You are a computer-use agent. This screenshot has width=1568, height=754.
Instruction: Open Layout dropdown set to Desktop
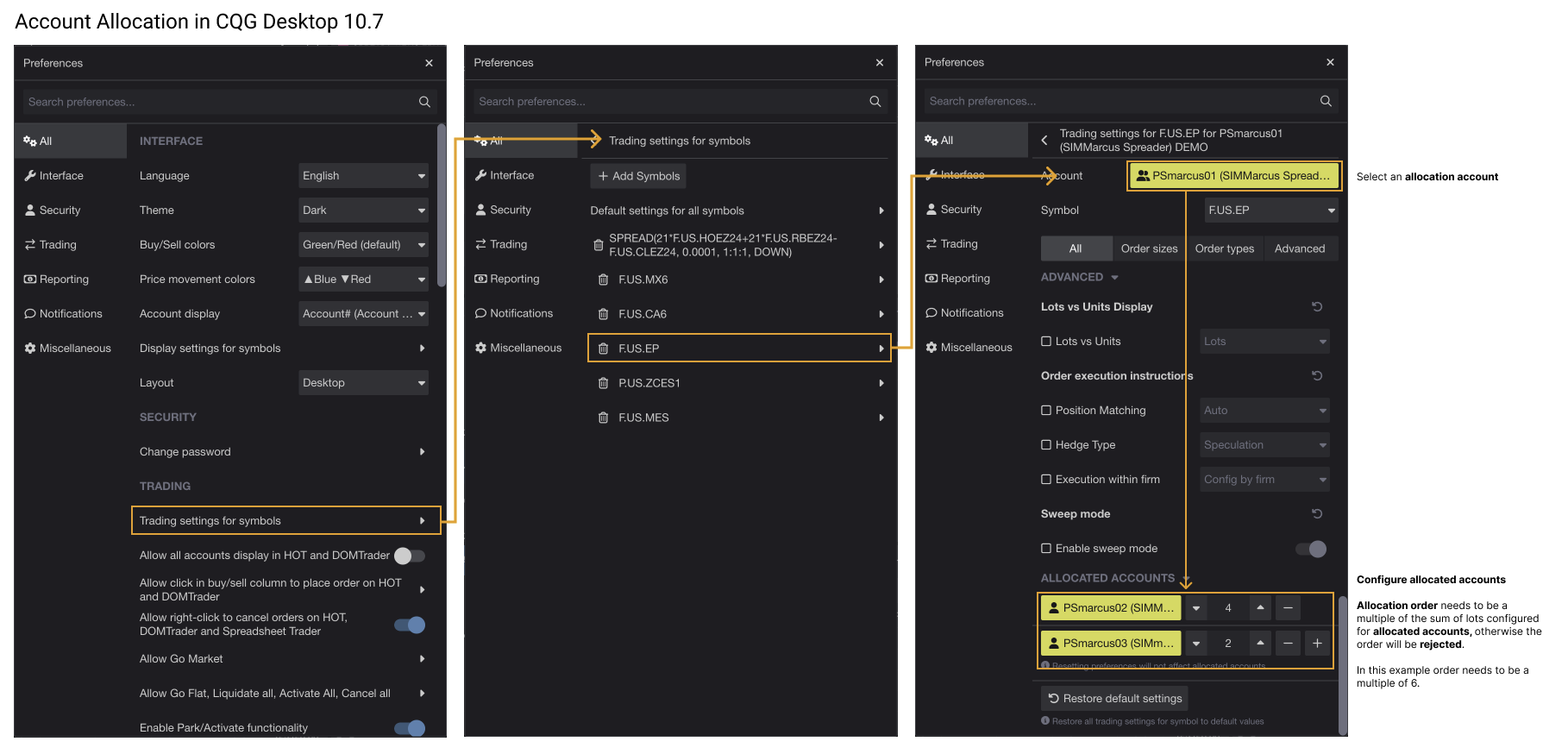pyautogui.click(x=364, y=383)
